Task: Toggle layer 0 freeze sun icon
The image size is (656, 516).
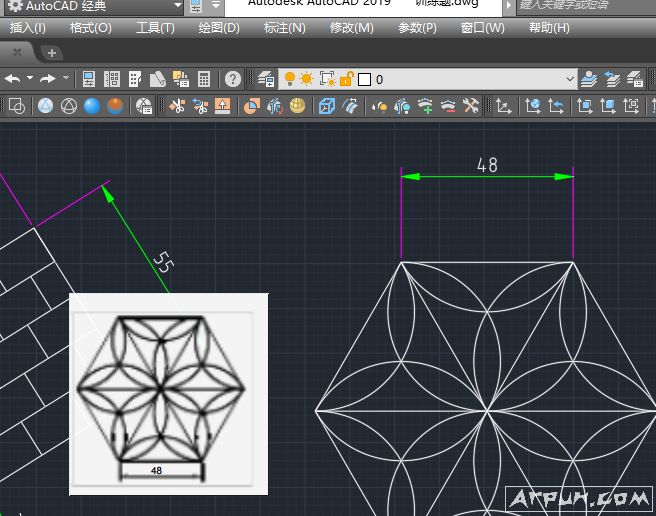Action: click(307, 79)
